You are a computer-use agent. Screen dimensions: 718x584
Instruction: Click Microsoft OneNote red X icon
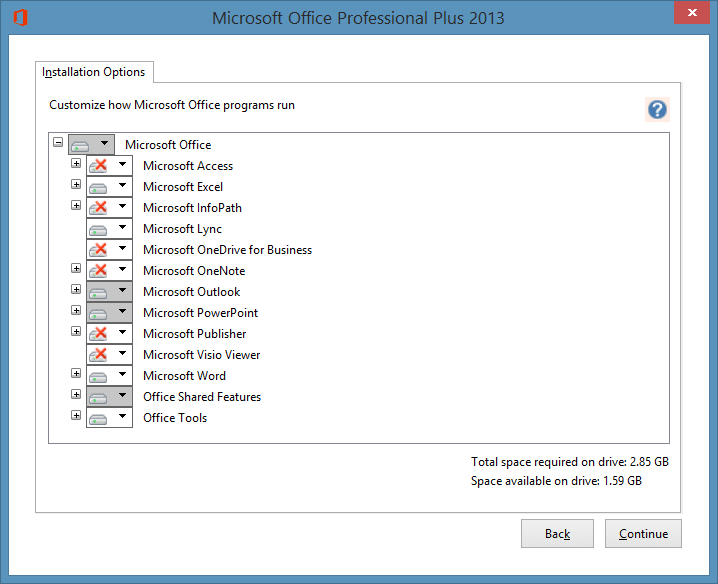pyautogui.click(x=98, y=271)
